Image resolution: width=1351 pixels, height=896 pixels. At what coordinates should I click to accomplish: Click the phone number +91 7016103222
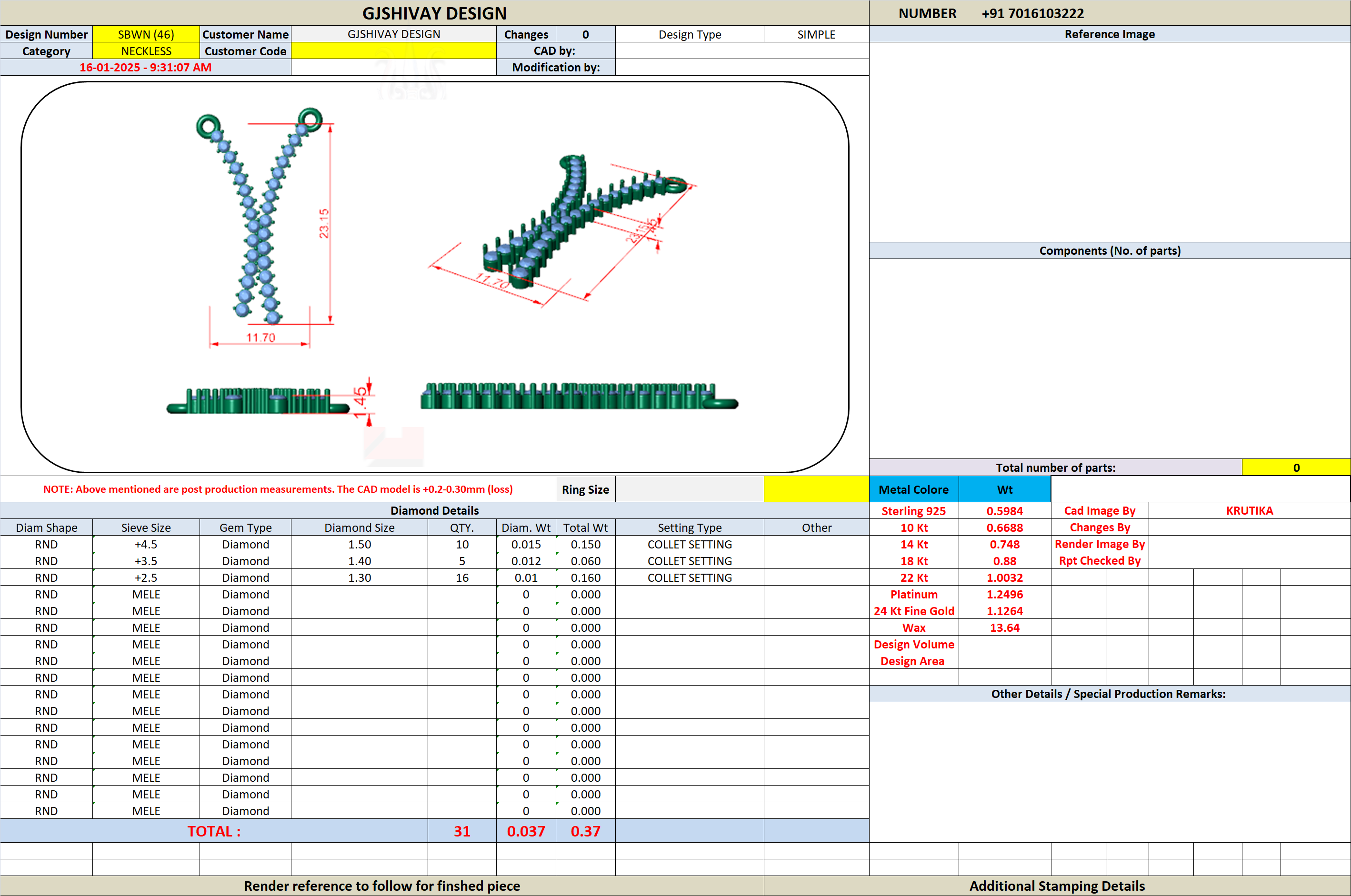1032,13
